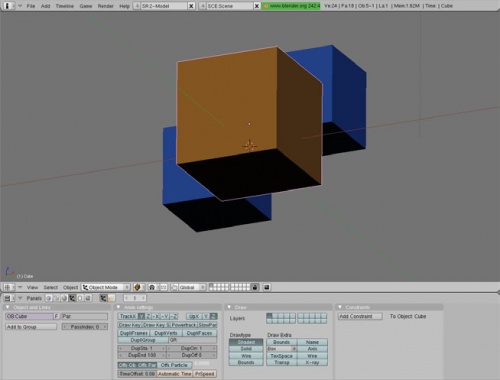The image size is (500, 380).
Task: Click the Add to Group button
Action: (31, 327)
